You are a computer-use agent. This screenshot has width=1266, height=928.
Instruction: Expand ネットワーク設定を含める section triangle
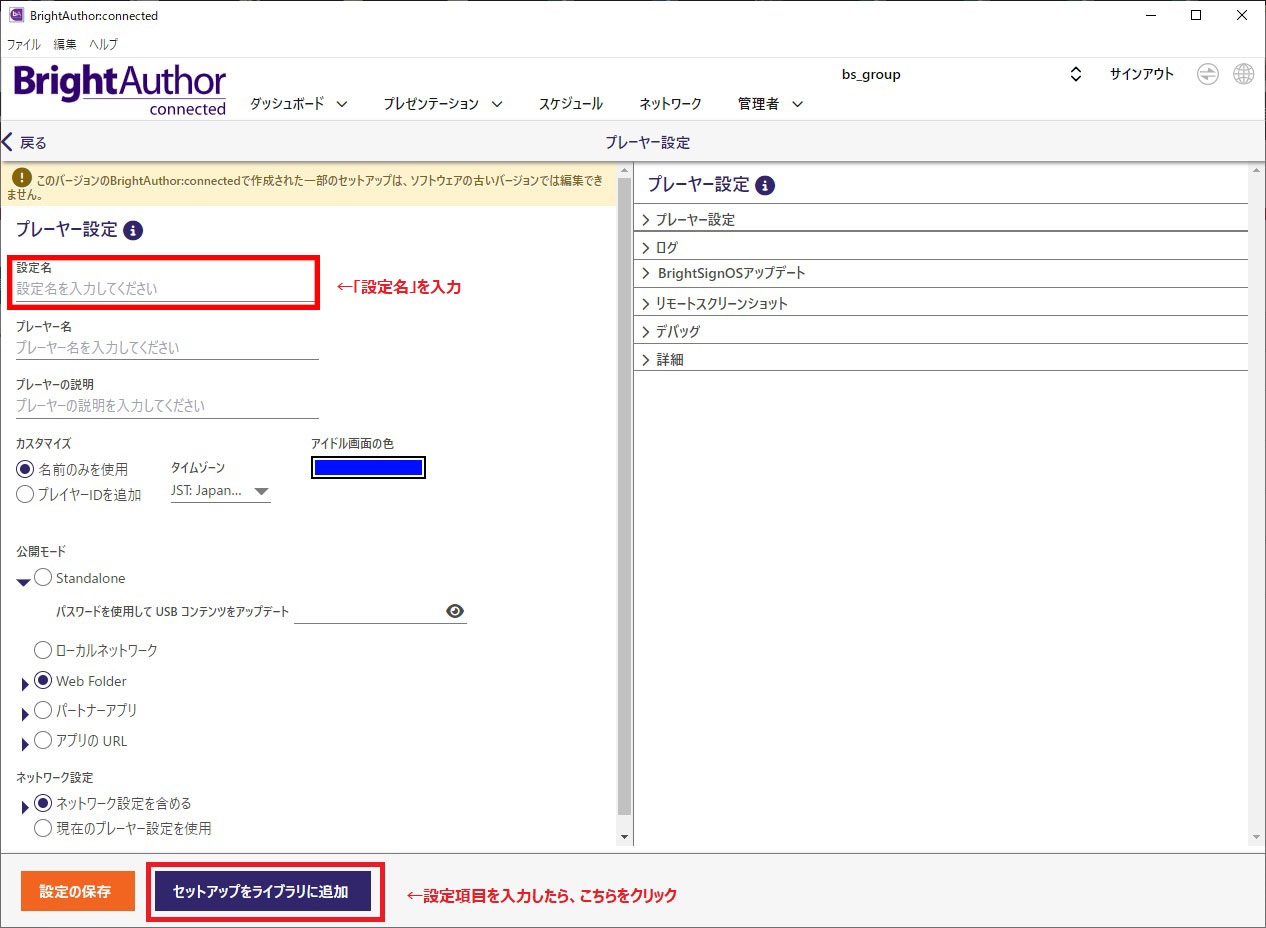tap(25, 807)
